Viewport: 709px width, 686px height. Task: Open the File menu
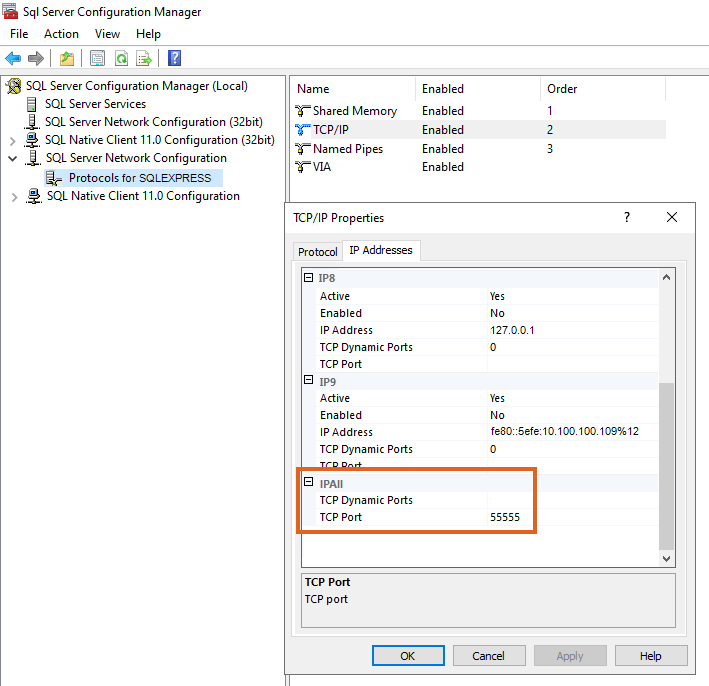point(19,34)
